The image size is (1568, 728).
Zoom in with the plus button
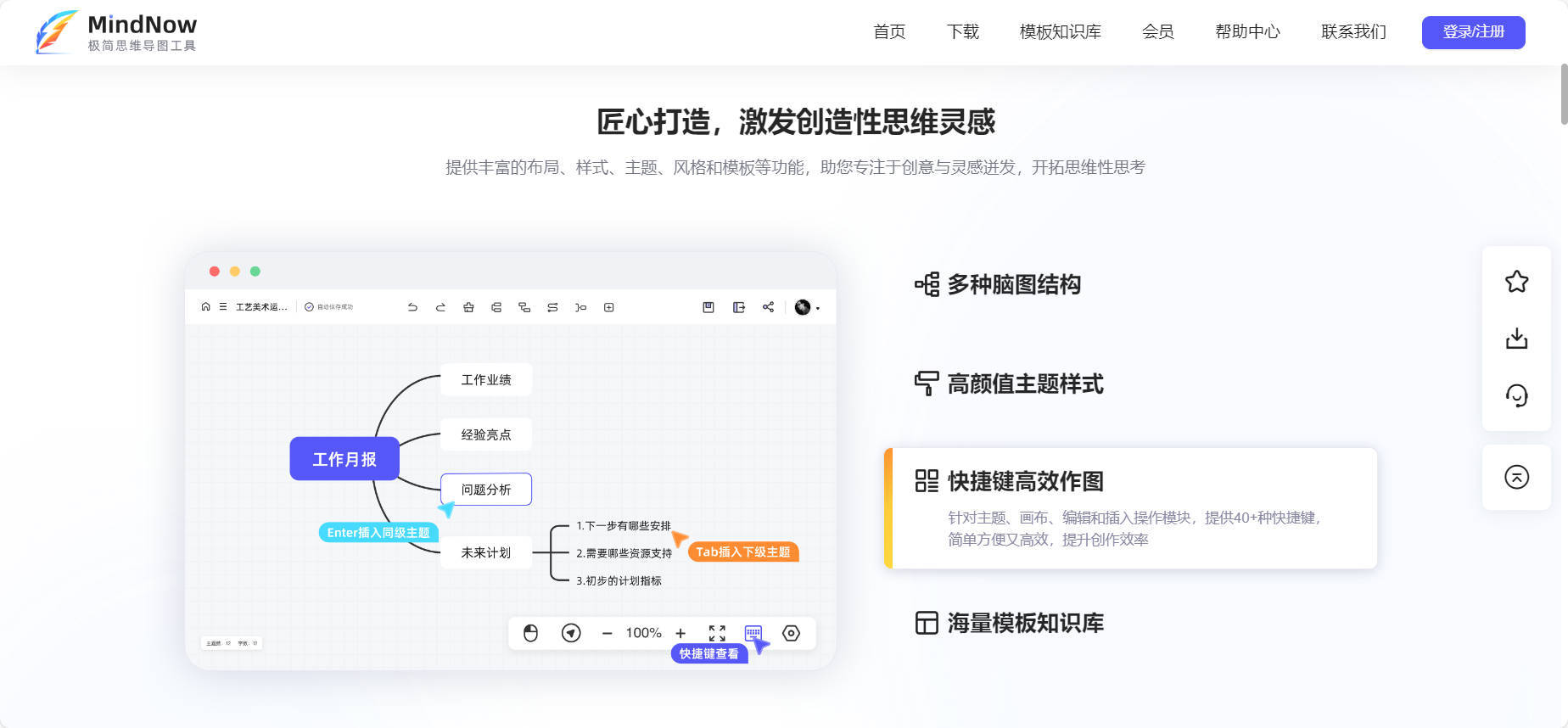(680, 633)
